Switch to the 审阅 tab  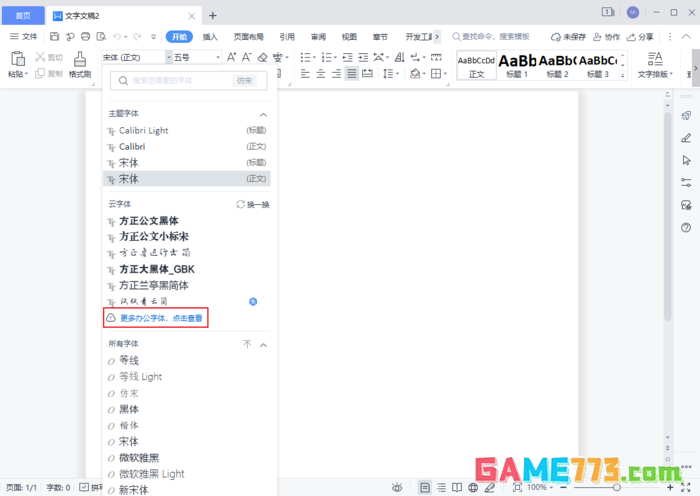pos(318,37)
